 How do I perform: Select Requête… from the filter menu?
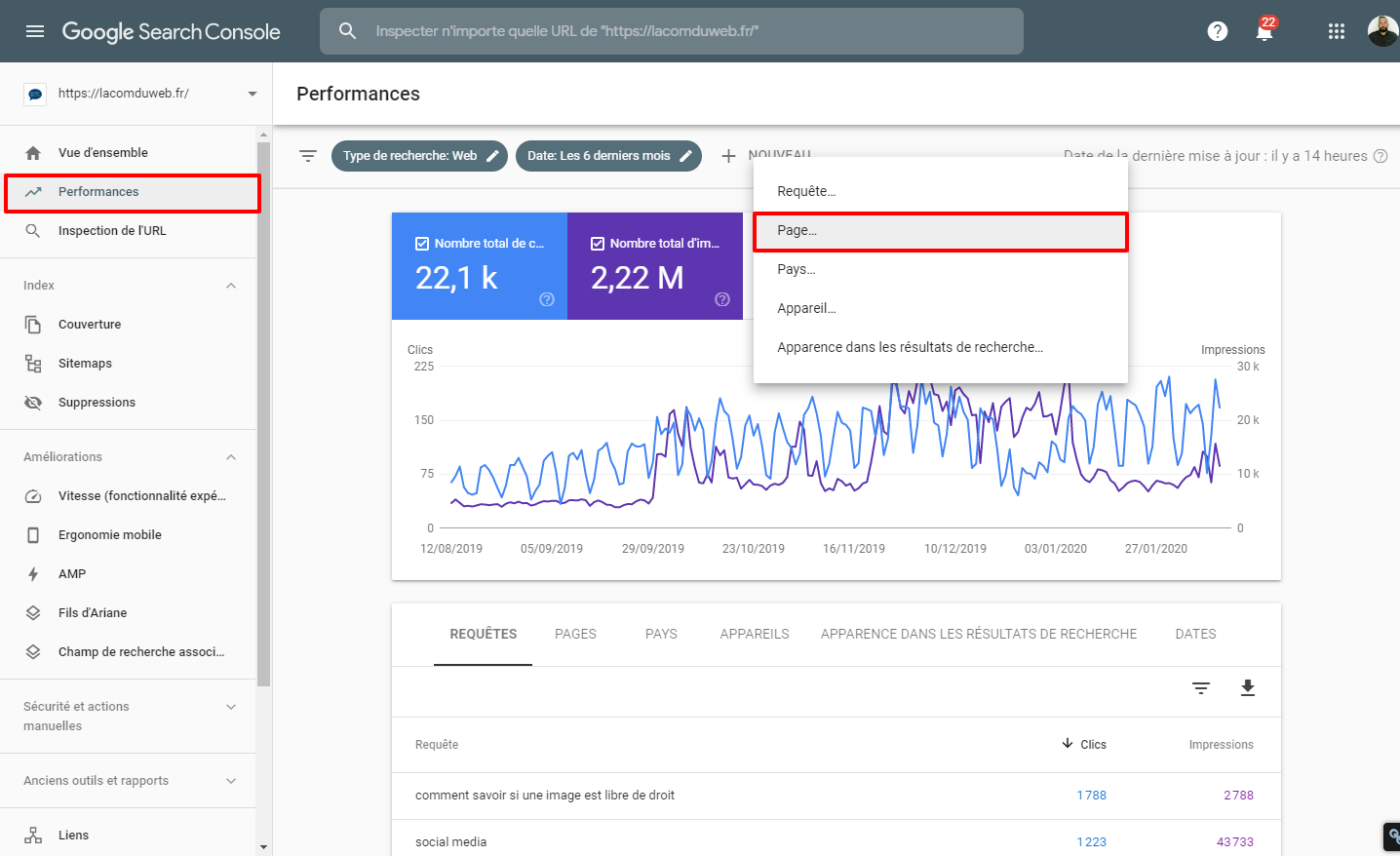tap(941, 191)
